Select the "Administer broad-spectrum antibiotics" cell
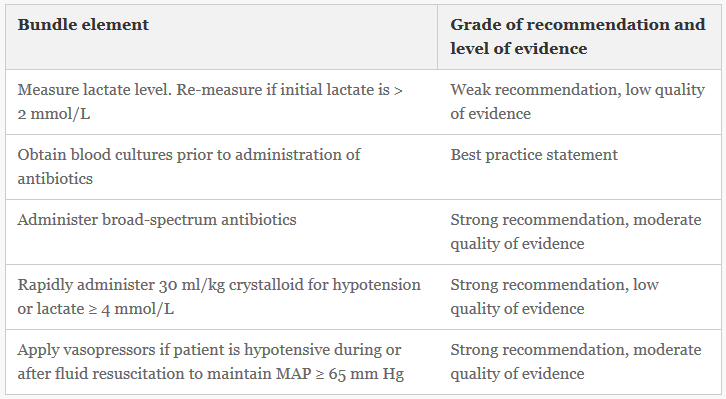726x399 pixels. tap(221, 232)
